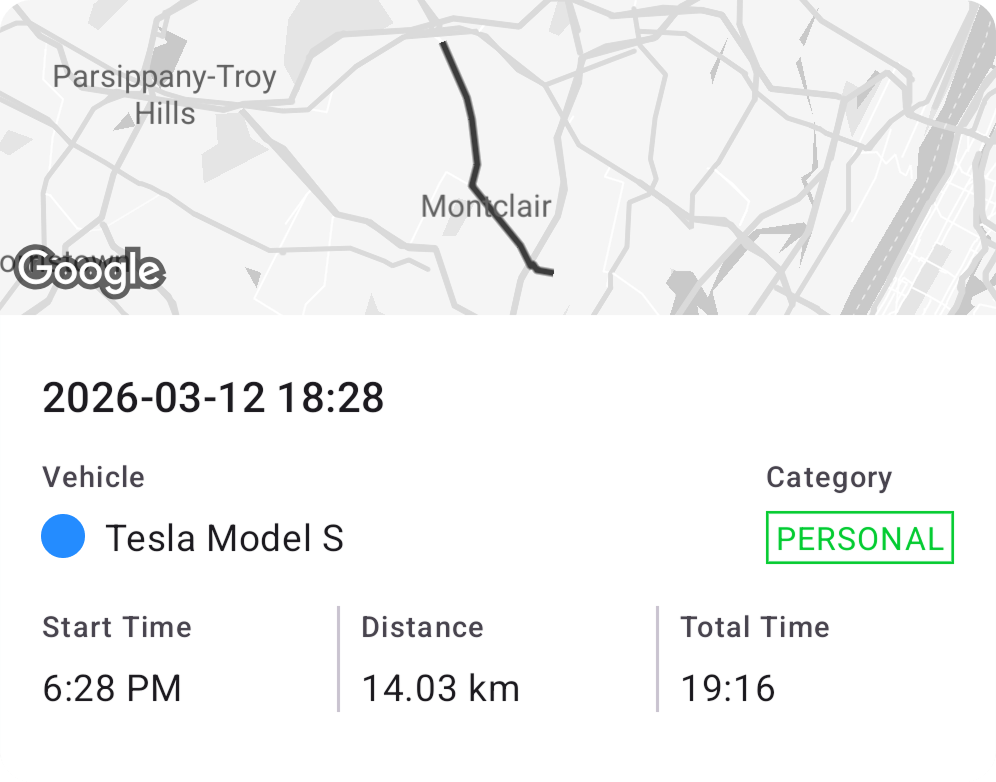
Task: Click the Distance column header
Action: tap(422, 627)
